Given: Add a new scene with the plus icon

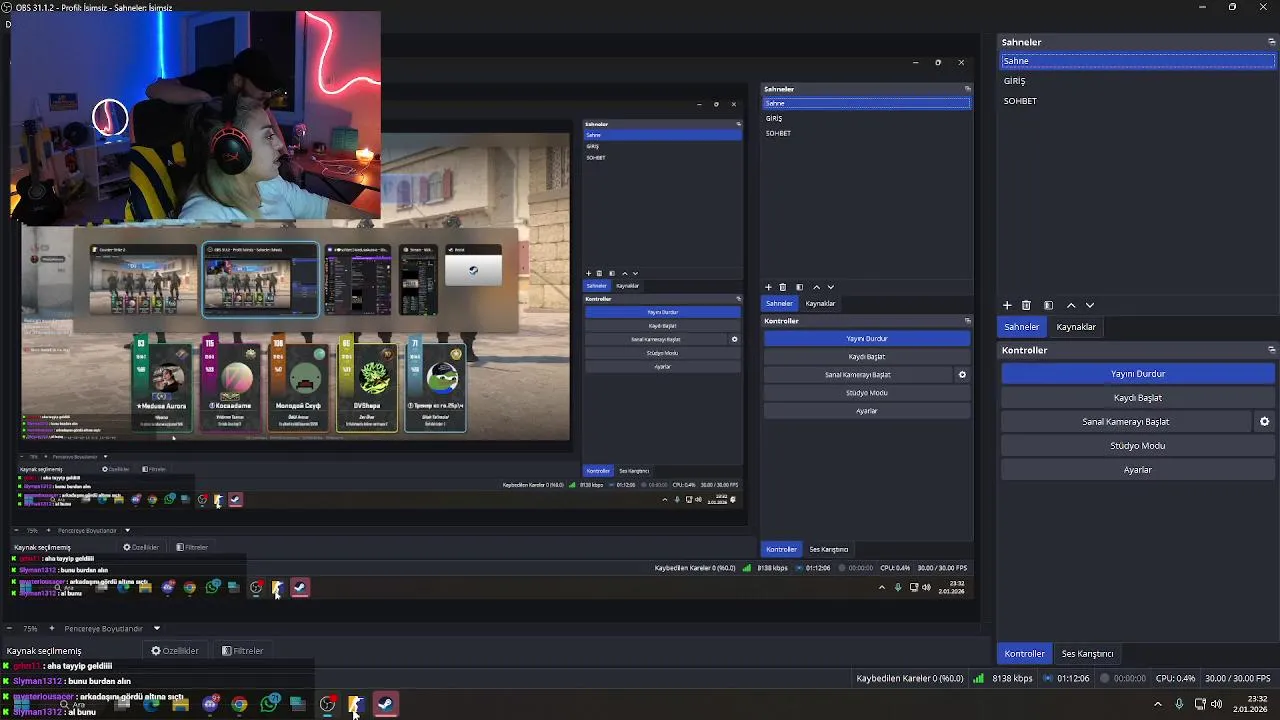Looking at the screenshot, I should coord(1007,305).
